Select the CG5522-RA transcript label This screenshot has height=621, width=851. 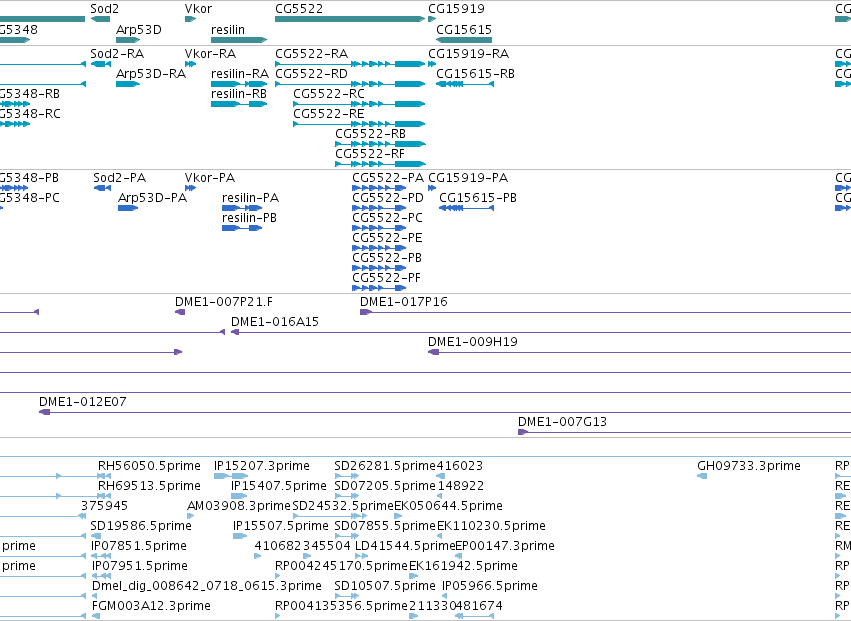pyautogui.click(x=312, y=54)
